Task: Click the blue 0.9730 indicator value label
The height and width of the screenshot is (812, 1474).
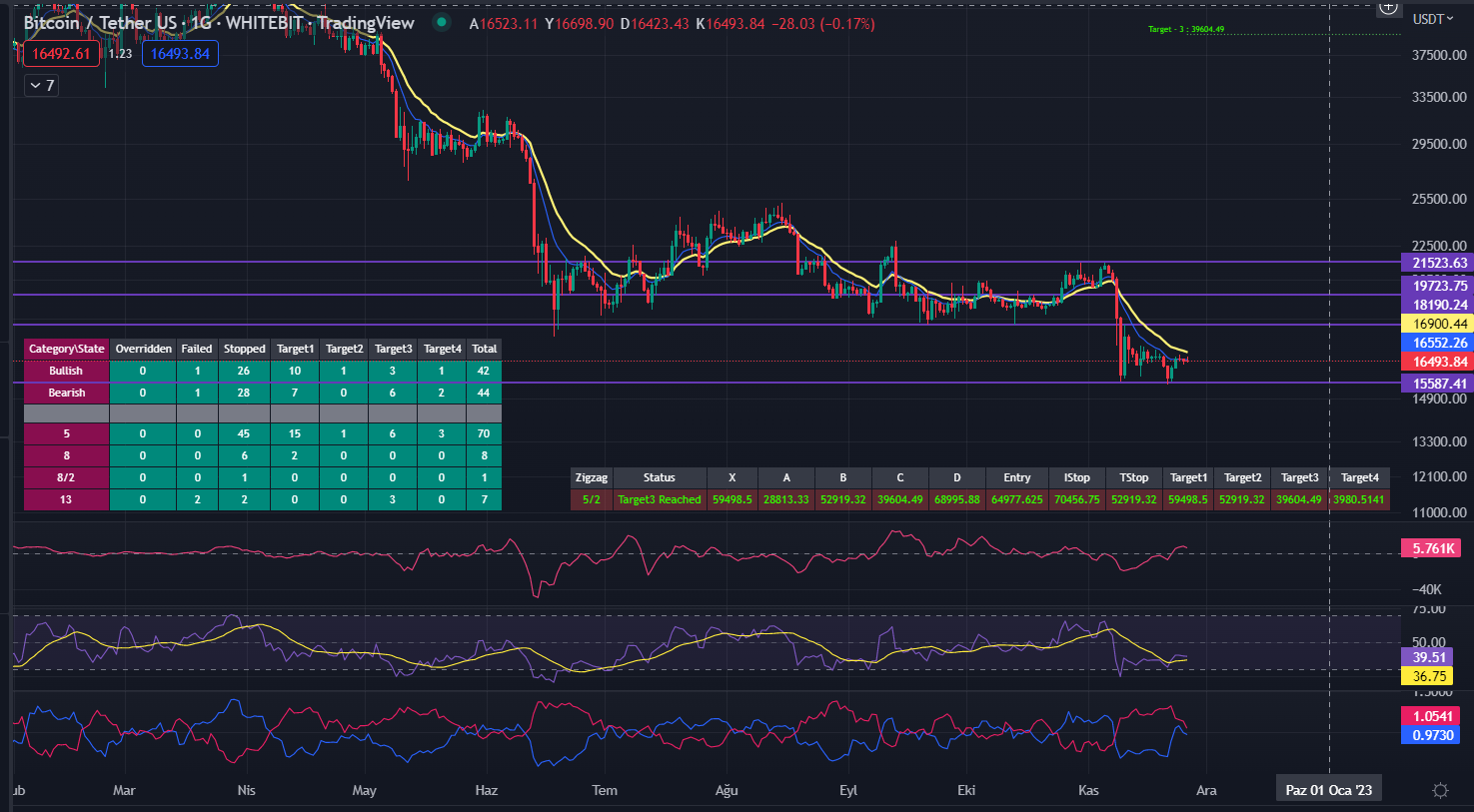Action: [1432, 735]
